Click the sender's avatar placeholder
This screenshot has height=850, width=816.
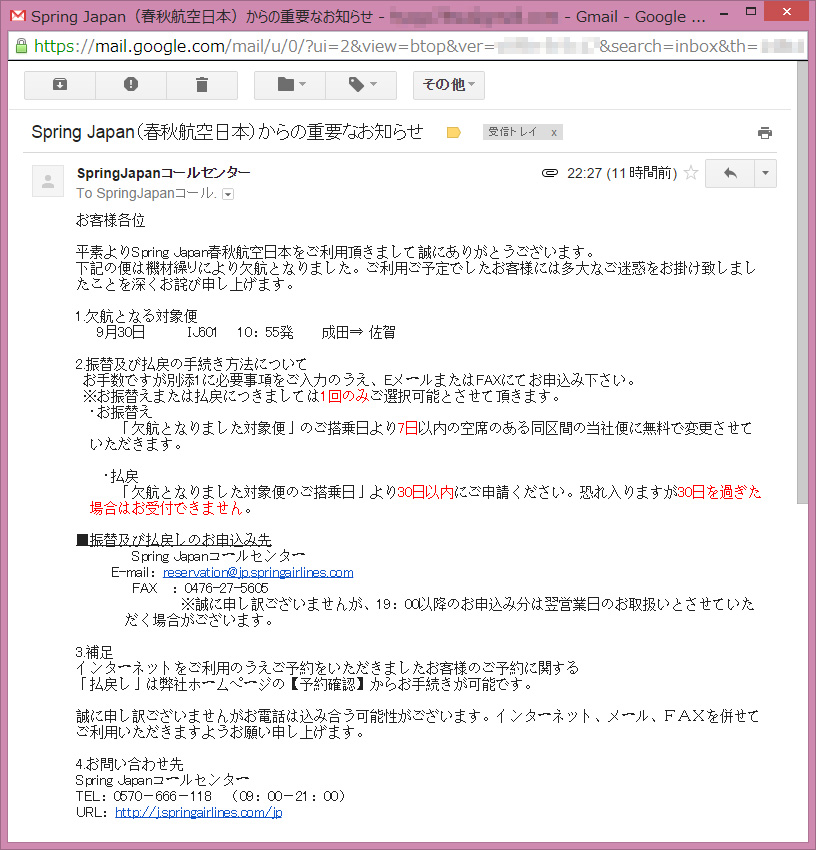[x=48, y=181]
